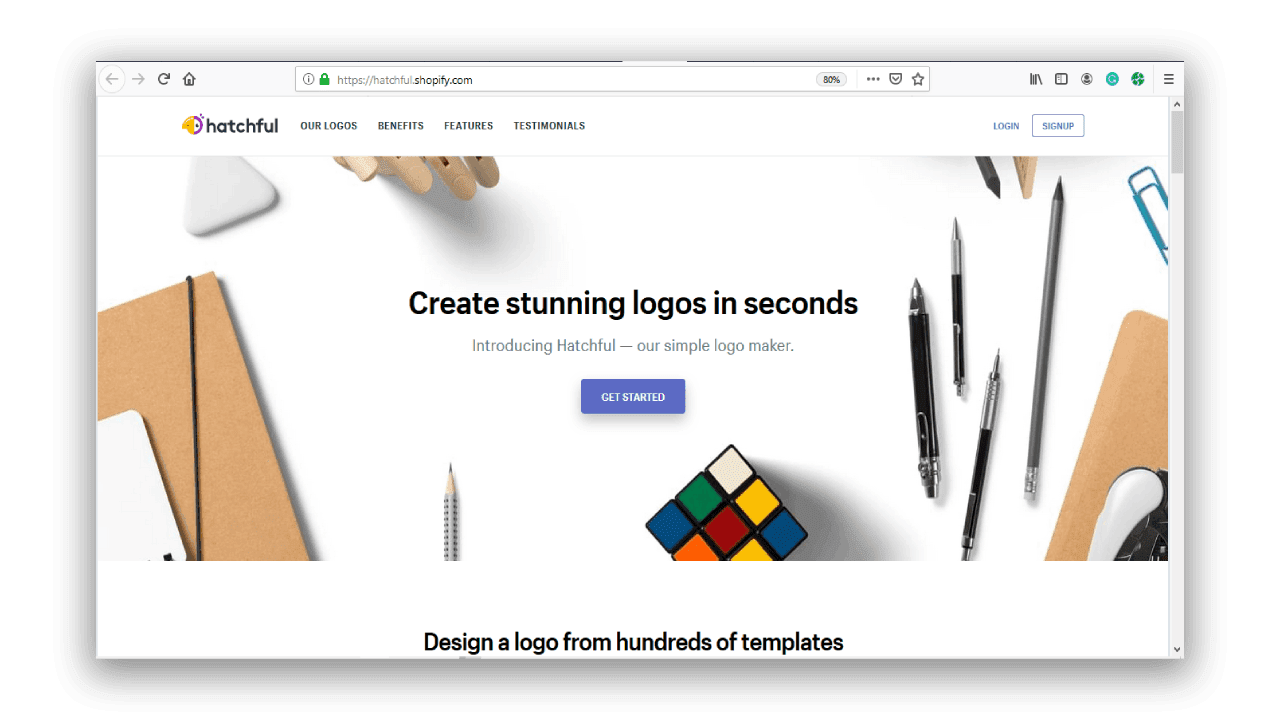The image size is (1280, 720).
Task: Reload the page with the refresh icon
Action: pyautogui.click(x=164, y=79)
